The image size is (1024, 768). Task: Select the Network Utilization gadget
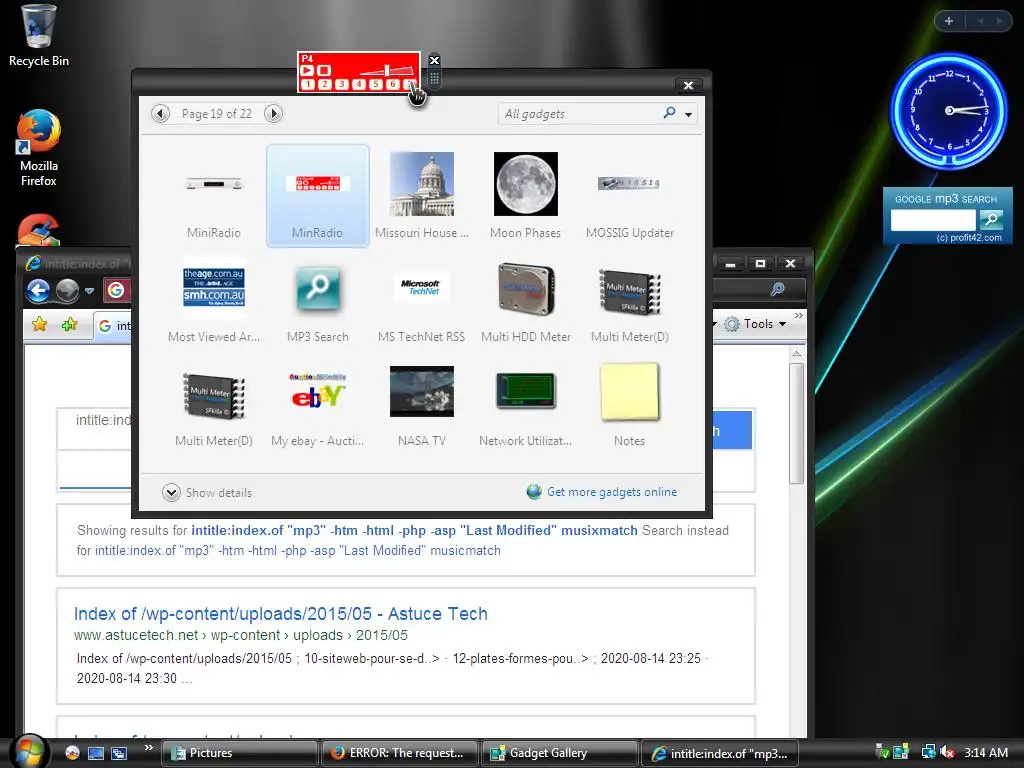tap(525, 405)
